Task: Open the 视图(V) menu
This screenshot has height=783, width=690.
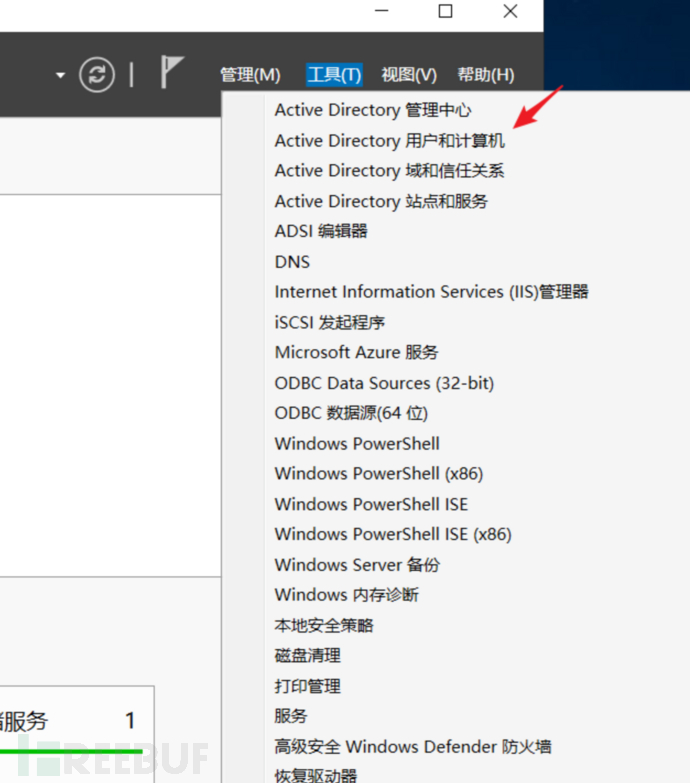Action: coord(409,75)
